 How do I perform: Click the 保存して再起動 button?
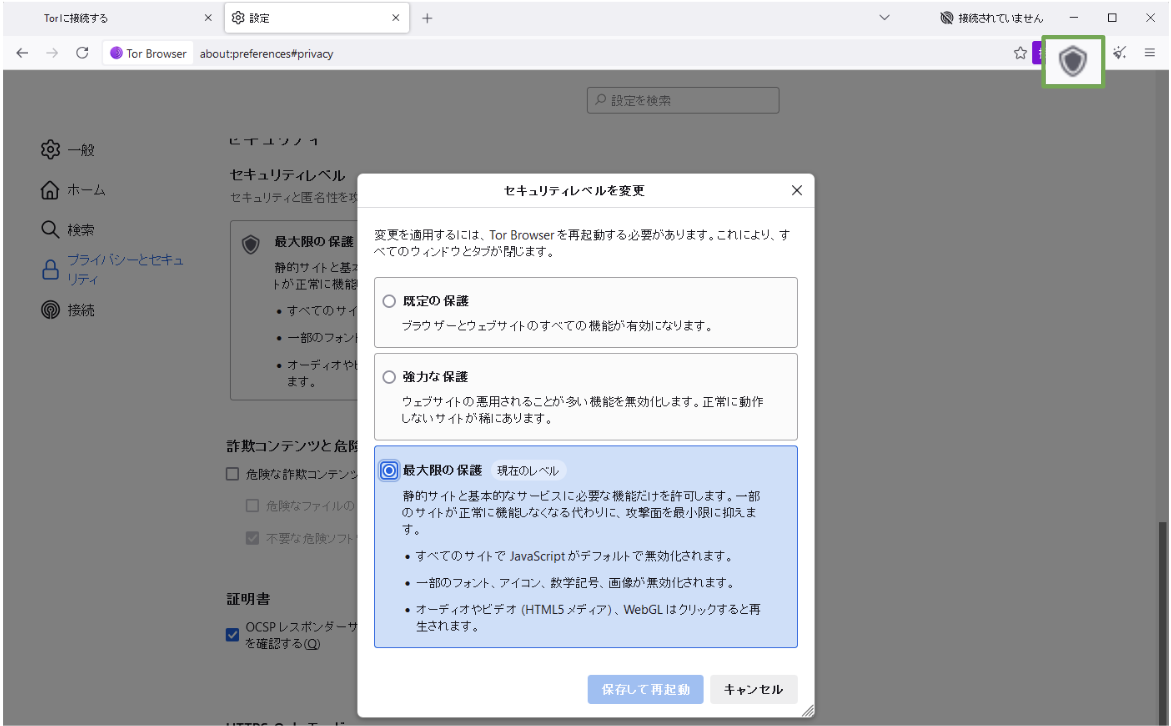pos(645,689)
